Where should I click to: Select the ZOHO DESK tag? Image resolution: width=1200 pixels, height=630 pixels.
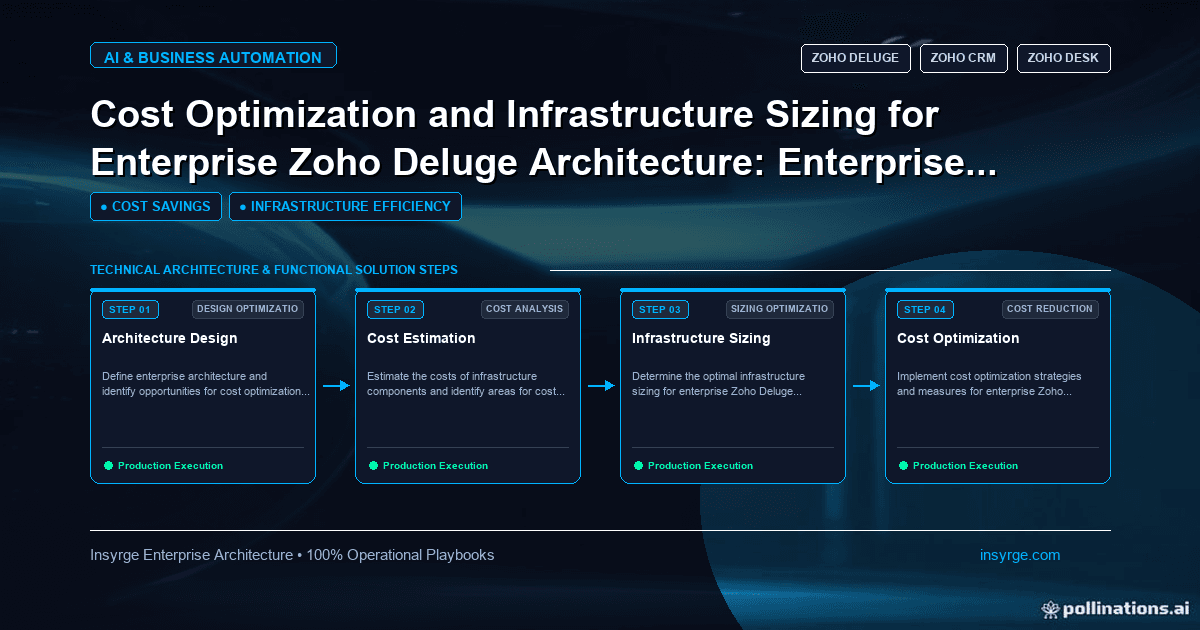[x=1063, y=58]
